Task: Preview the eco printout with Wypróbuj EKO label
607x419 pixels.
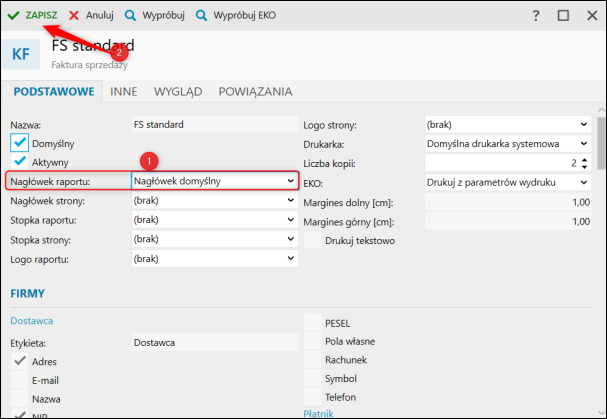Action: click(245, 15)
